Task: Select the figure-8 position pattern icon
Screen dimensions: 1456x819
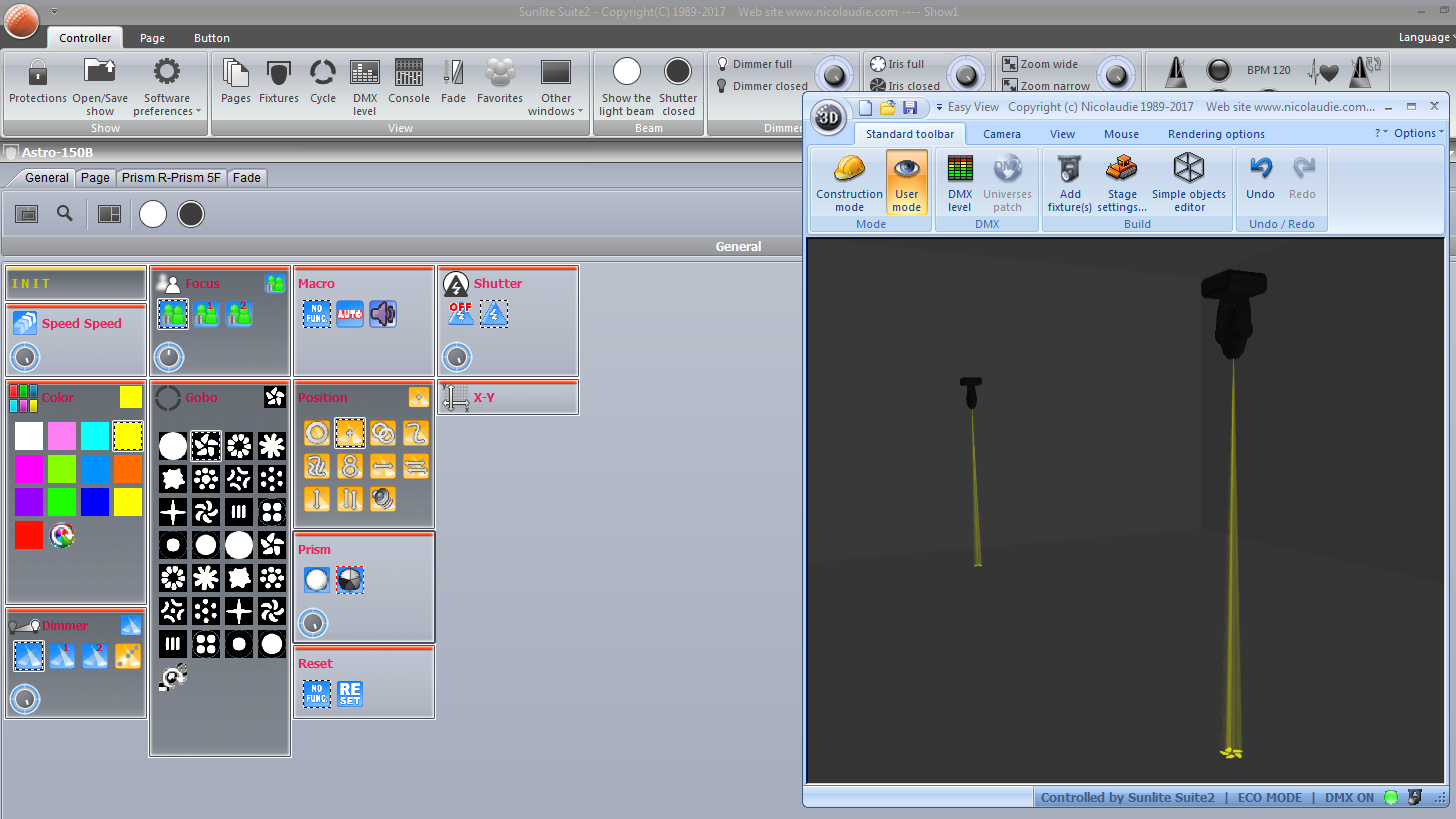Action: click(350, 466)
